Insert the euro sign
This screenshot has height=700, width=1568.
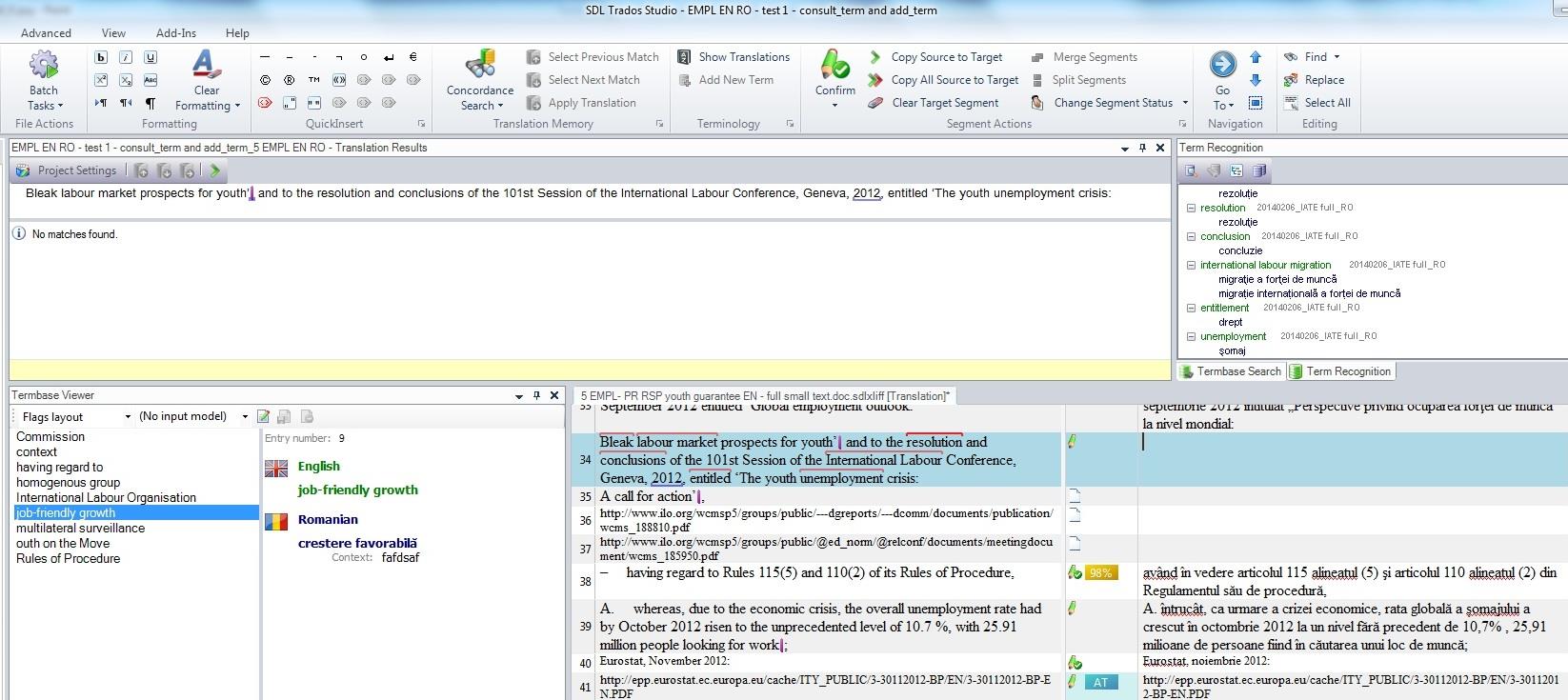[x=413, y=57]
